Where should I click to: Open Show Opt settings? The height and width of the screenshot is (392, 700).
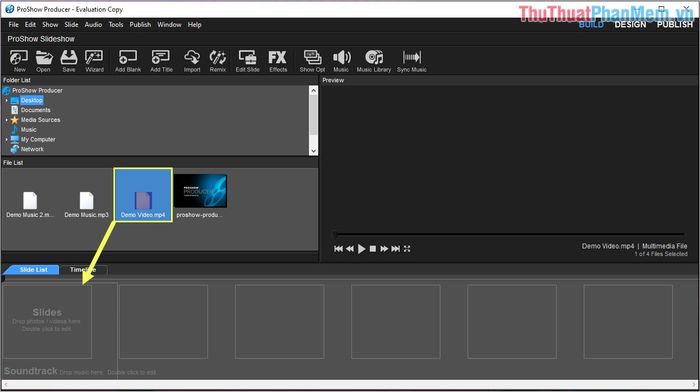click(x=312, y=61)
